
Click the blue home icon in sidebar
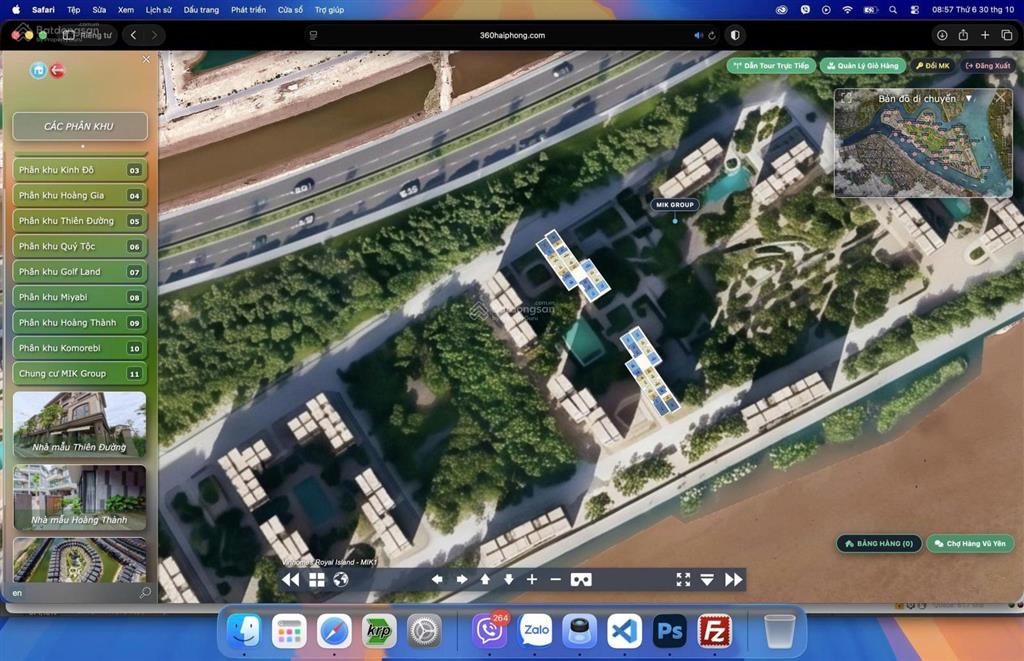tap(38, 70)
